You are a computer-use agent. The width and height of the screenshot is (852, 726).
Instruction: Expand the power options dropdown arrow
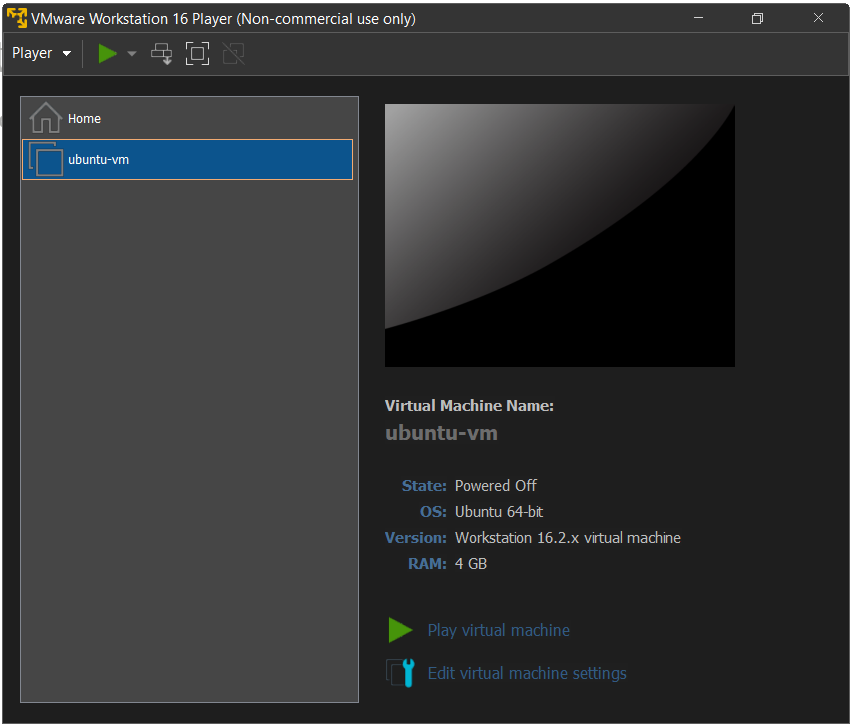point(131,53)
